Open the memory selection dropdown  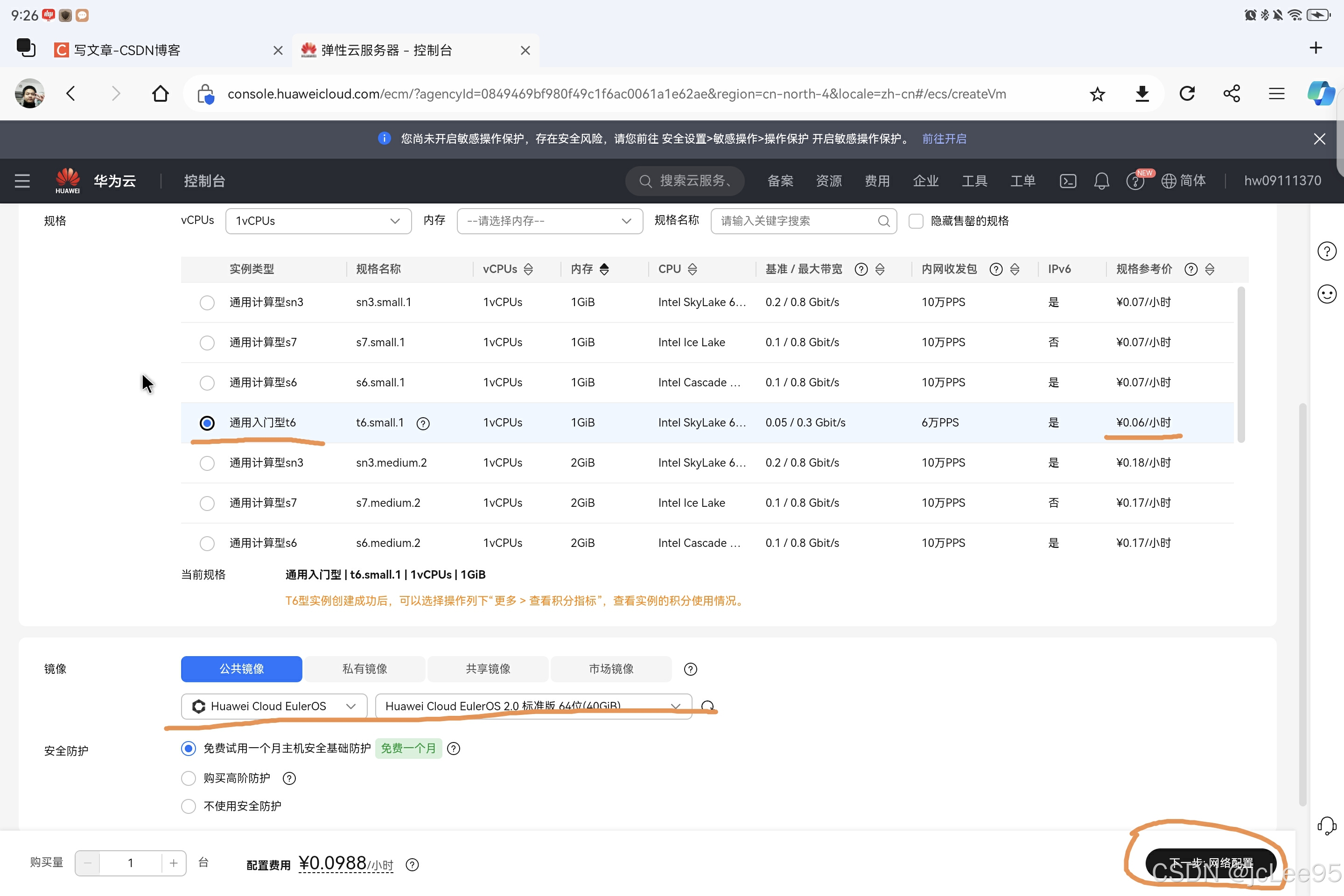pos(549,221)
